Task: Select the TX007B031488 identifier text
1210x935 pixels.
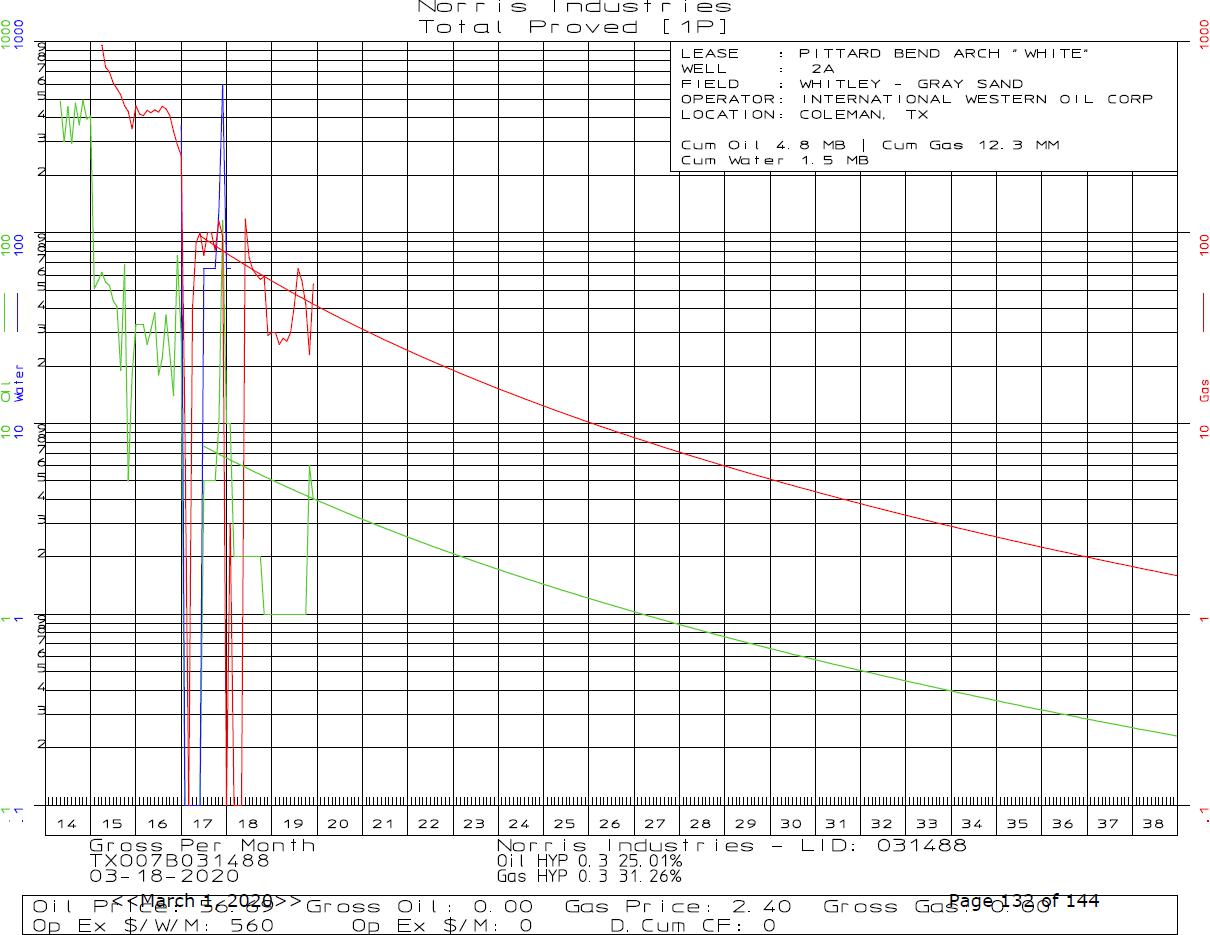Action: pos(179,860)
